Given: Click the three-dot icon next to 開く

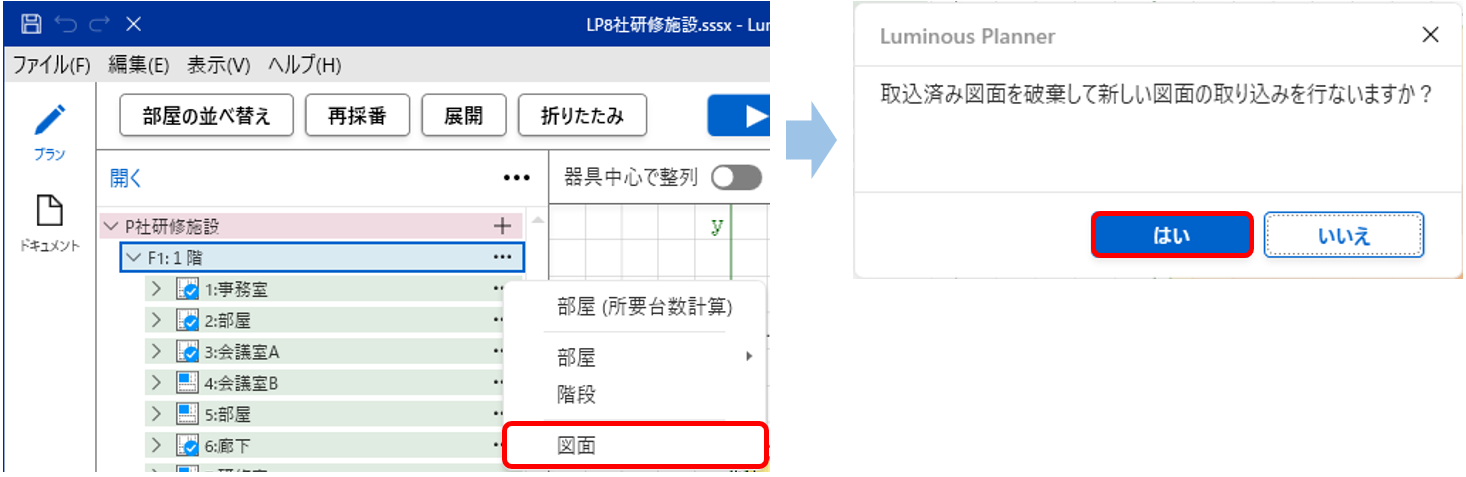Looking at the screenshot, I should point(516,178).
